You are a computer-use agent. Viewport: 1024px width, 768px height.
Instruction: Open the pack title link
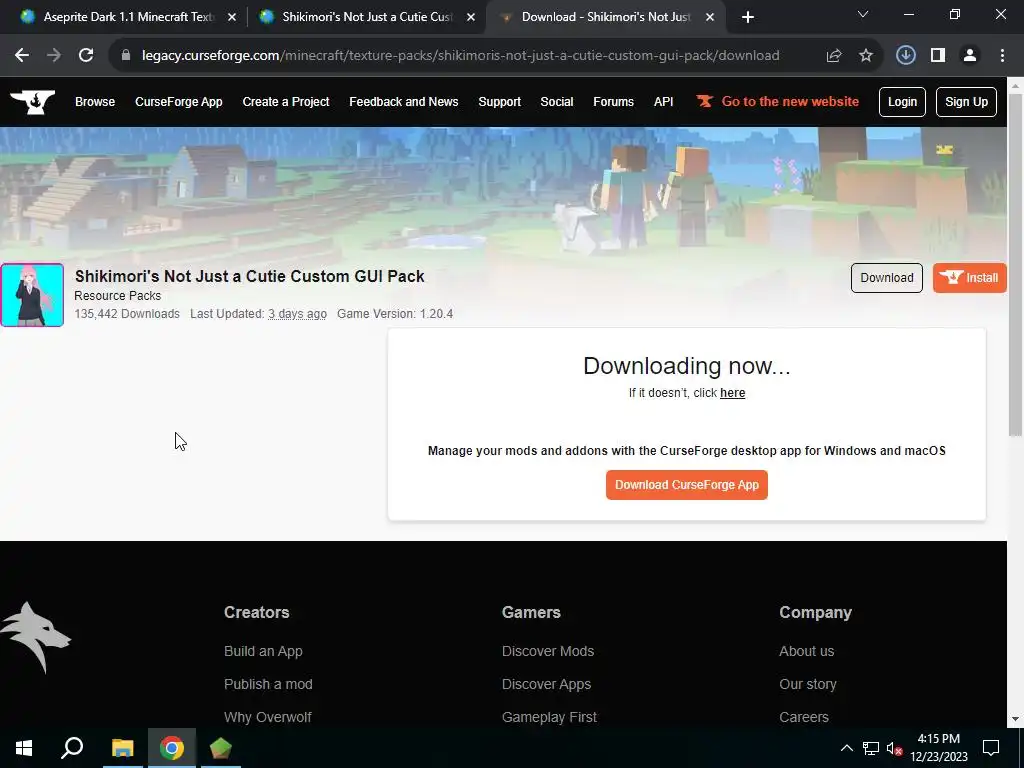click(x=249, y=276)
